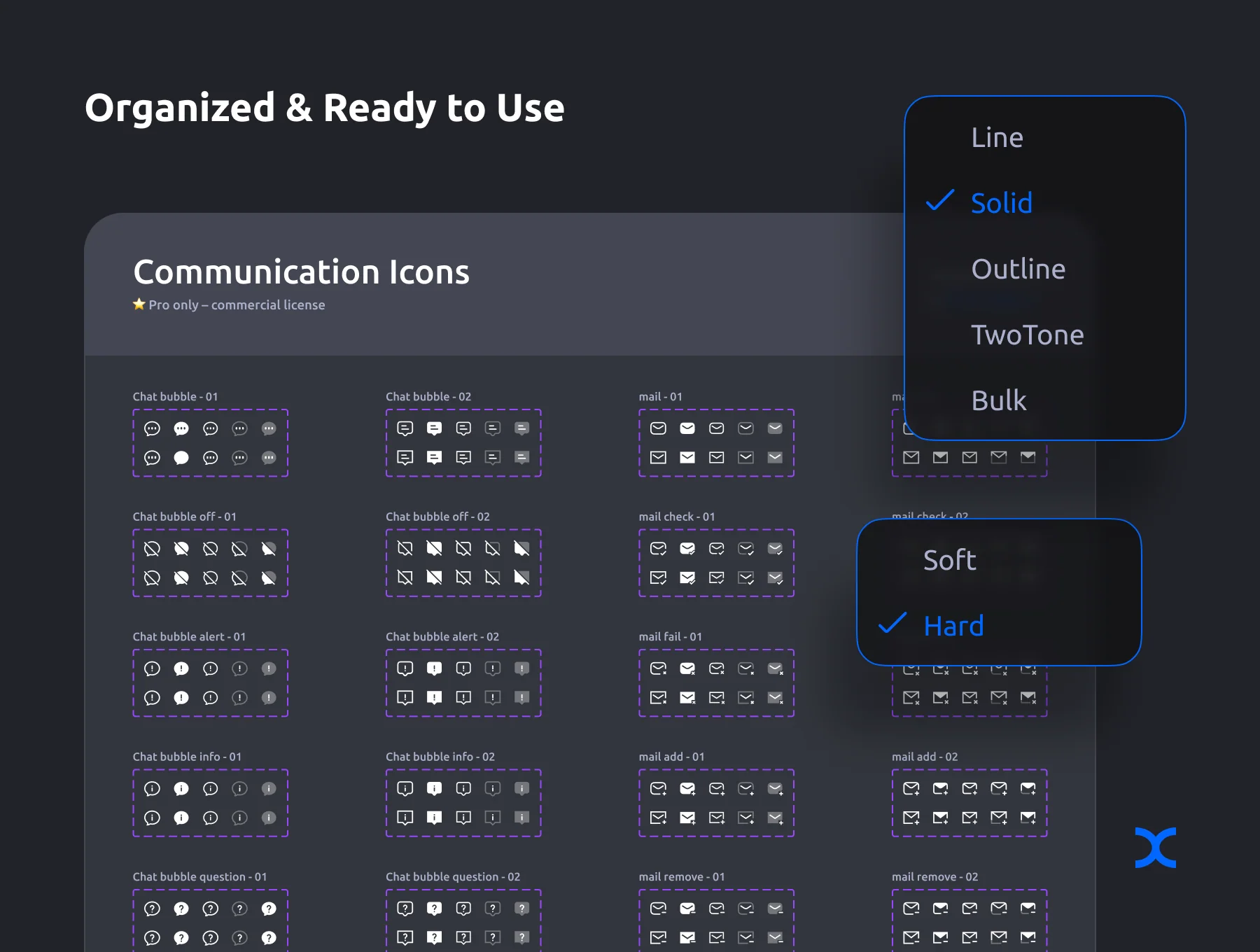Click the Chat bubble alert - 02 label
This screenshot has width=1260, height=952.
click(x=442, y=637)
